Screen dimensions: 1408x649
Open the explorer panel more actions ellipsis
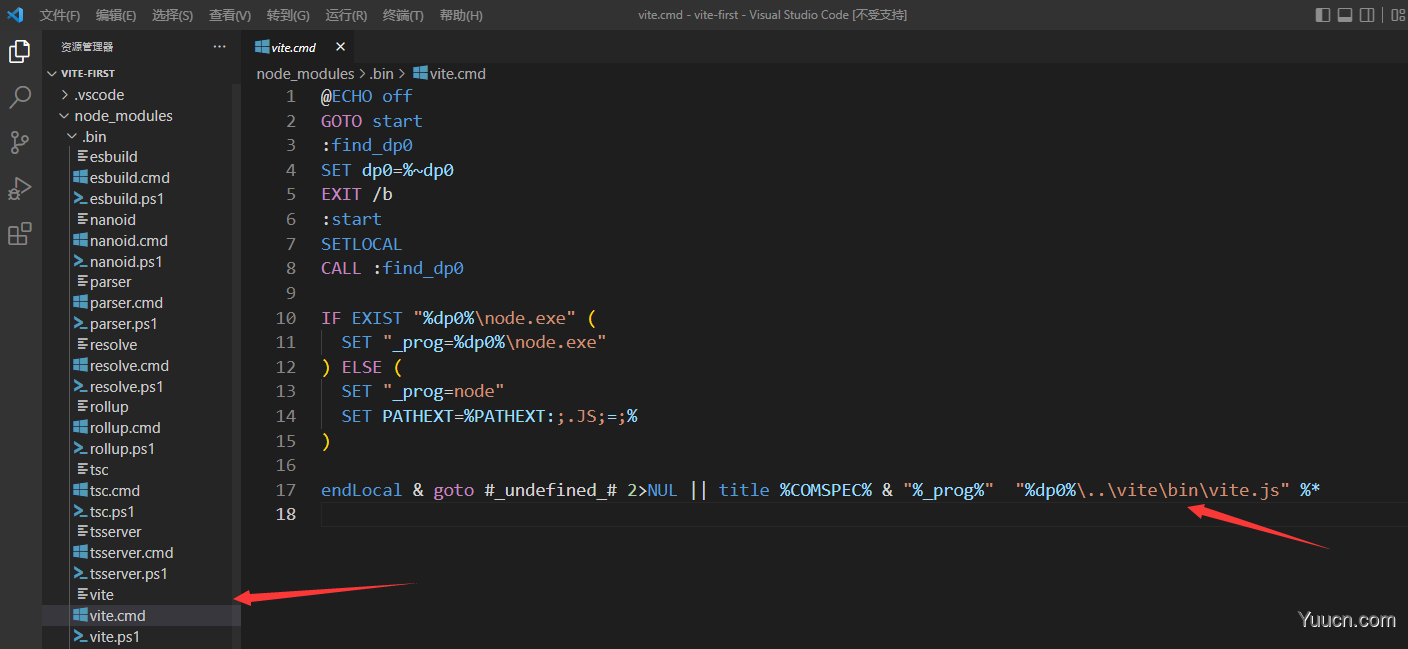click(220, 47)
